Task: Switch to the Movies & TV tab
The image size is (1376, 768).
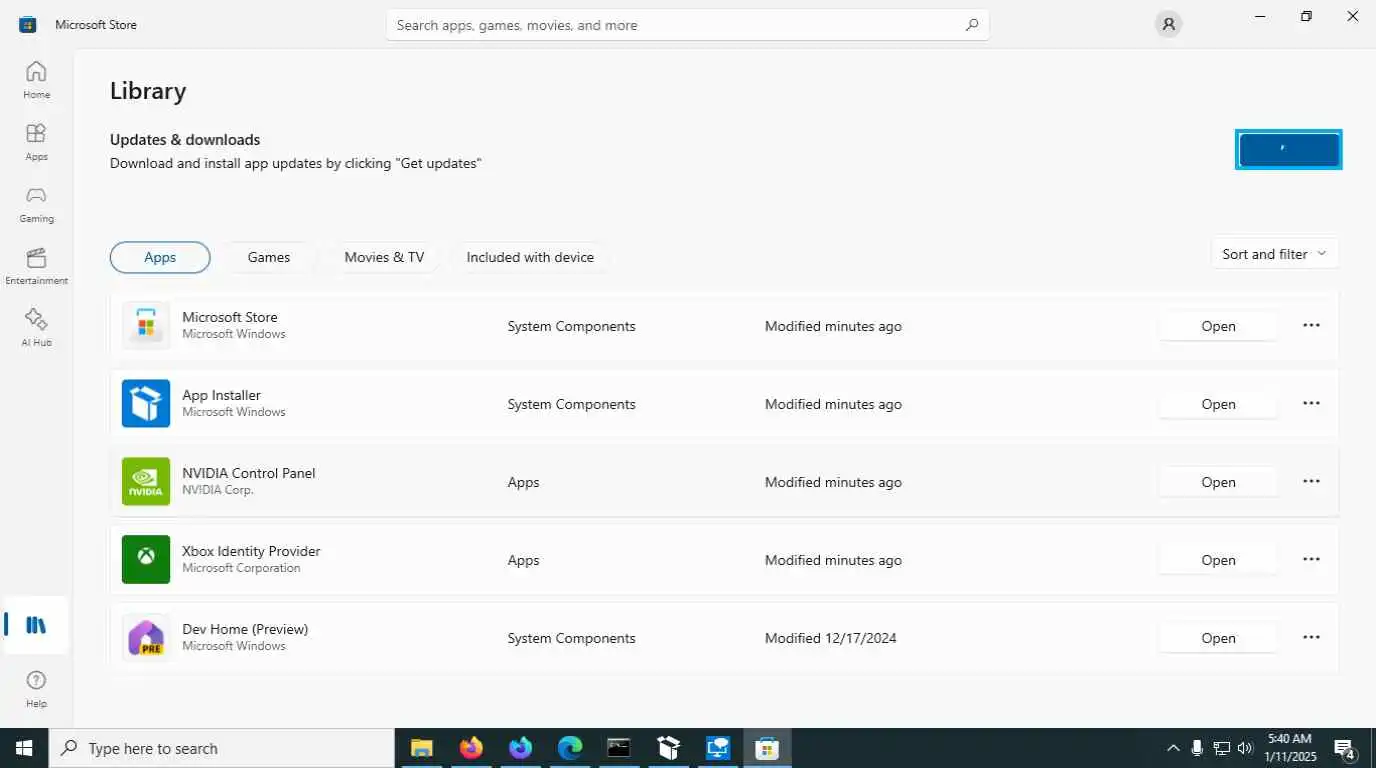Action: pyautogui.click(x=384, y=257)
